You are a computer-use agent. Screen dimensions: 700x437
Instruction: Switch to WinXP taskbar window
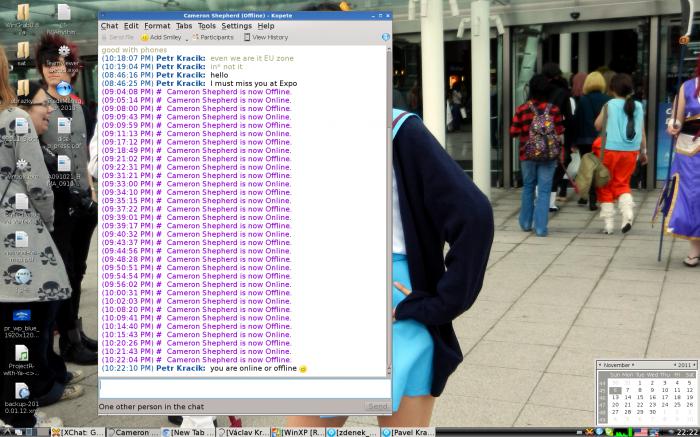298,432
